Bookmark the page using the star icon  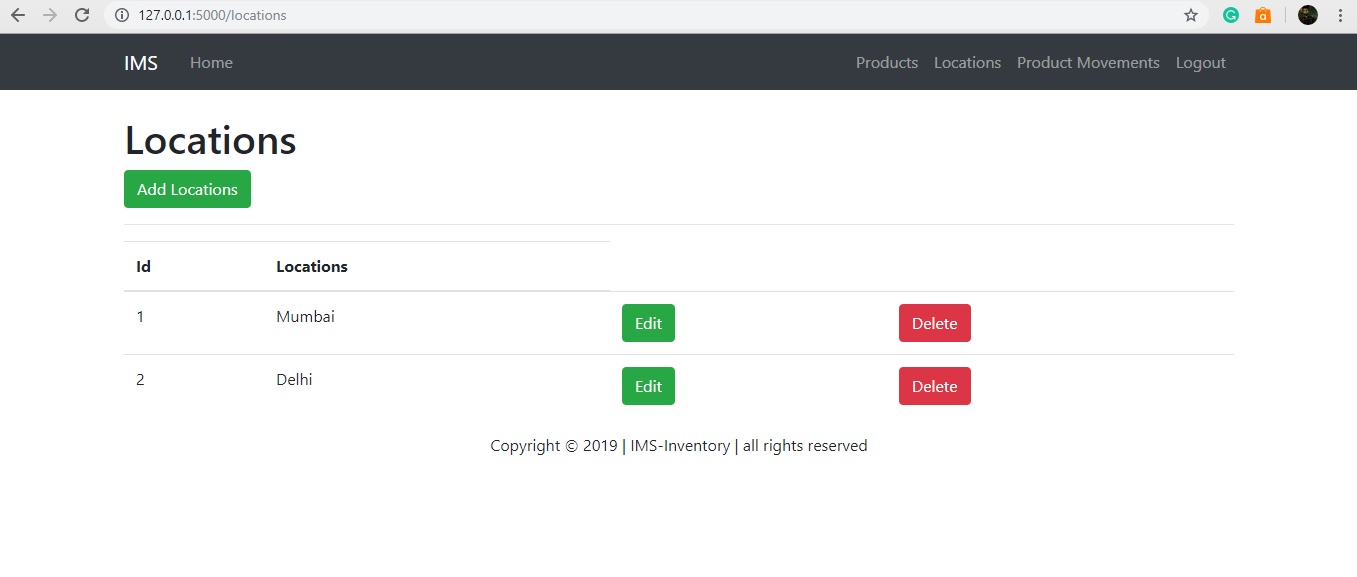tap(1190, 15)
